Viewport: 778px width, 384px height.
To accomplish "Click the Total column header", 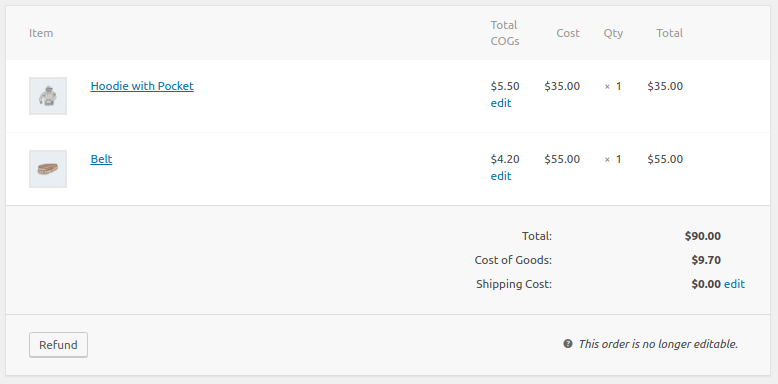I will (669, 33).
